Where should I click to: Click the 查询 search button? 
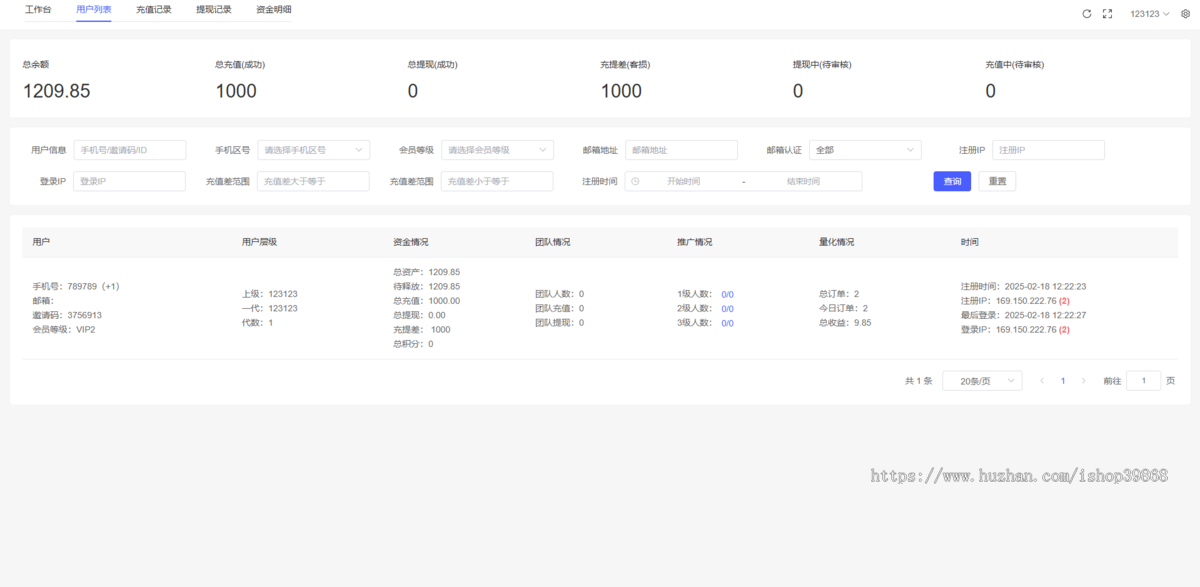pyautogui.click(x=951, y=181)
